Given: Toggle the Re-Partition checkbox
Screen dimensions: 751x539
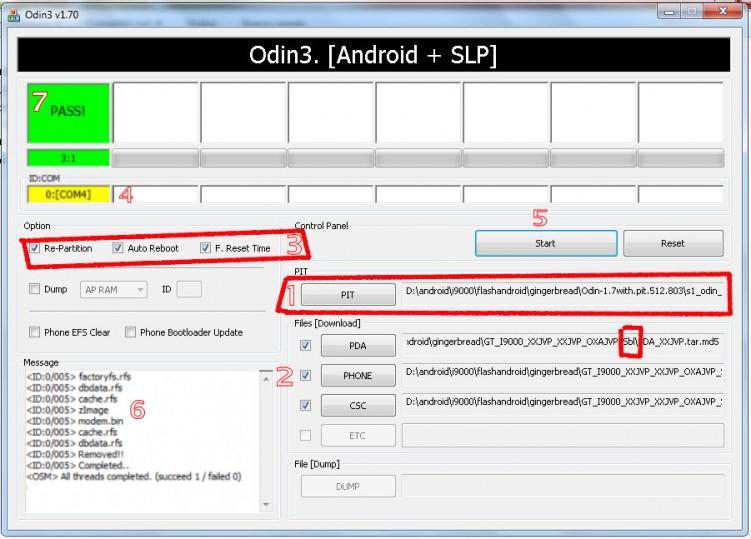Looking at the screenshot, I should click(x=34, y=248).
